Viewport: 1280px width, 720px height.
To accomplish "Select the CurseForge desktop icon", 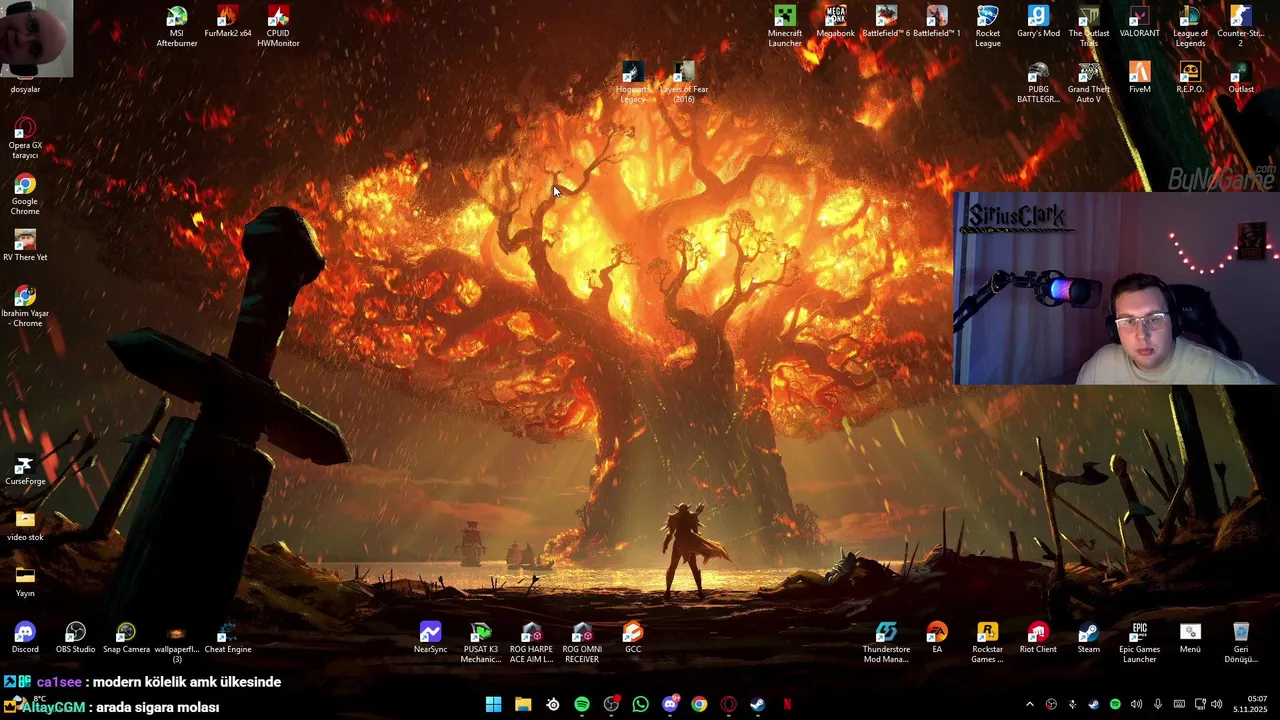I will click(25, 471).
